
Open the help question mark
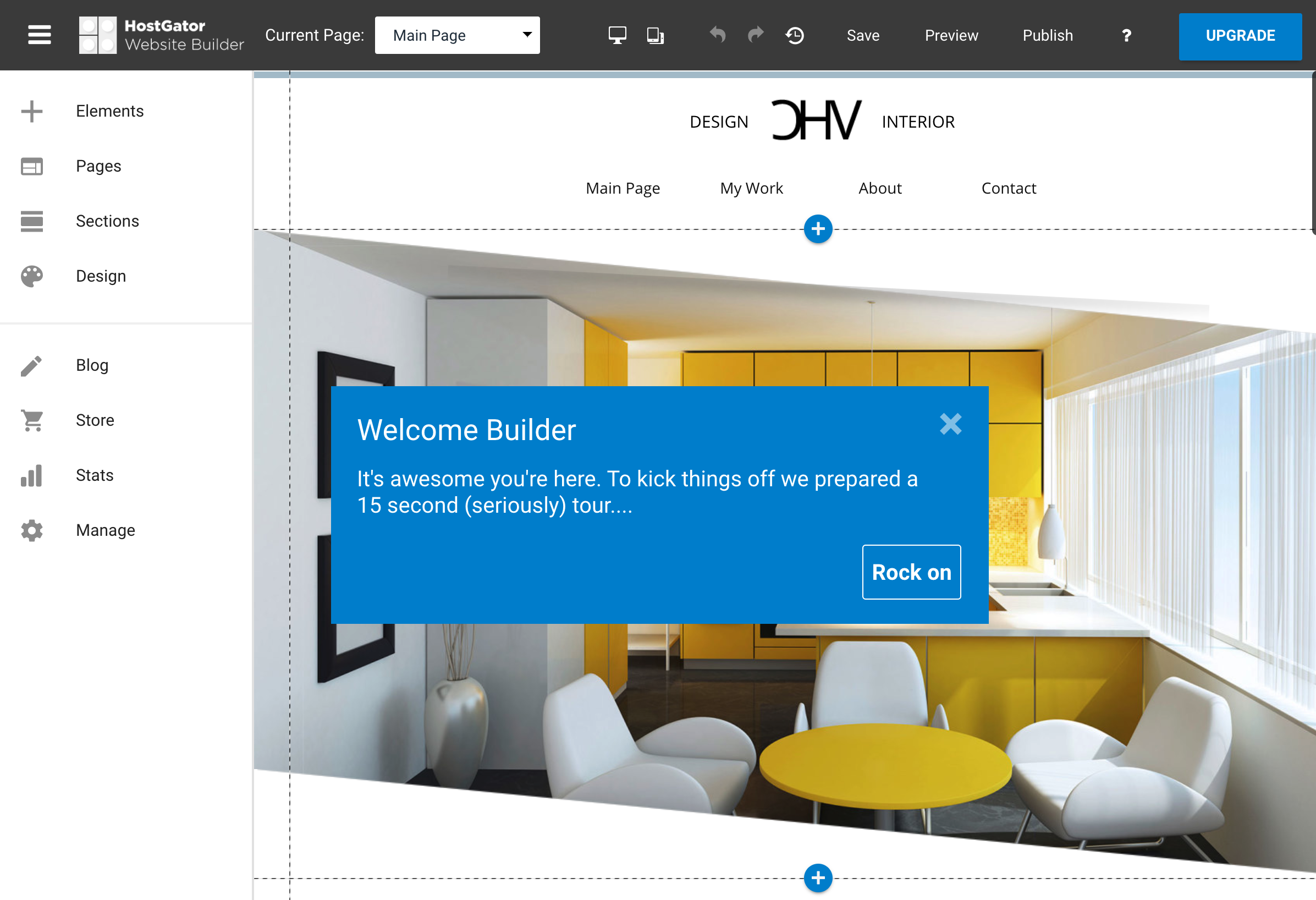(x=1126, y=35)
